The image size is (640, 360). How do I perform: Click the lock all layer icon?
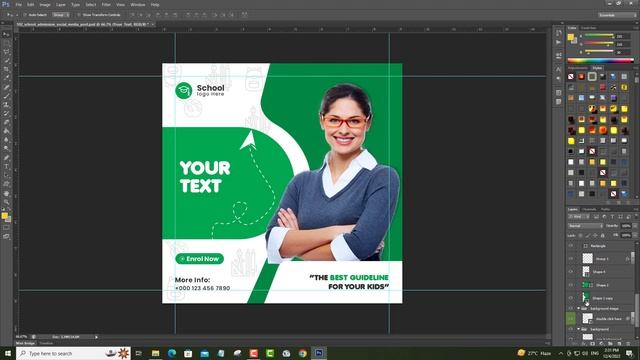point(602,236)
